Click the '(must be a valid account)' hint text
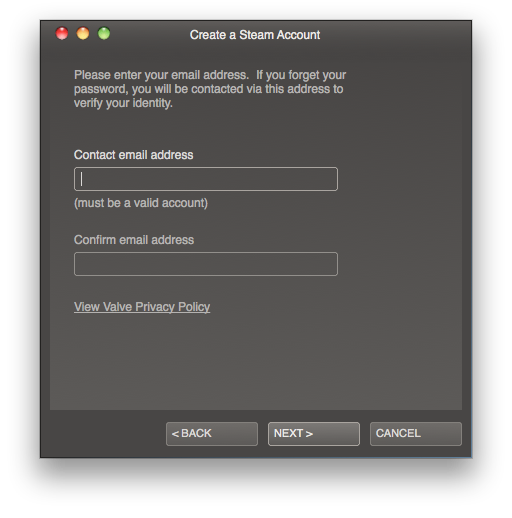 [141, 203]
